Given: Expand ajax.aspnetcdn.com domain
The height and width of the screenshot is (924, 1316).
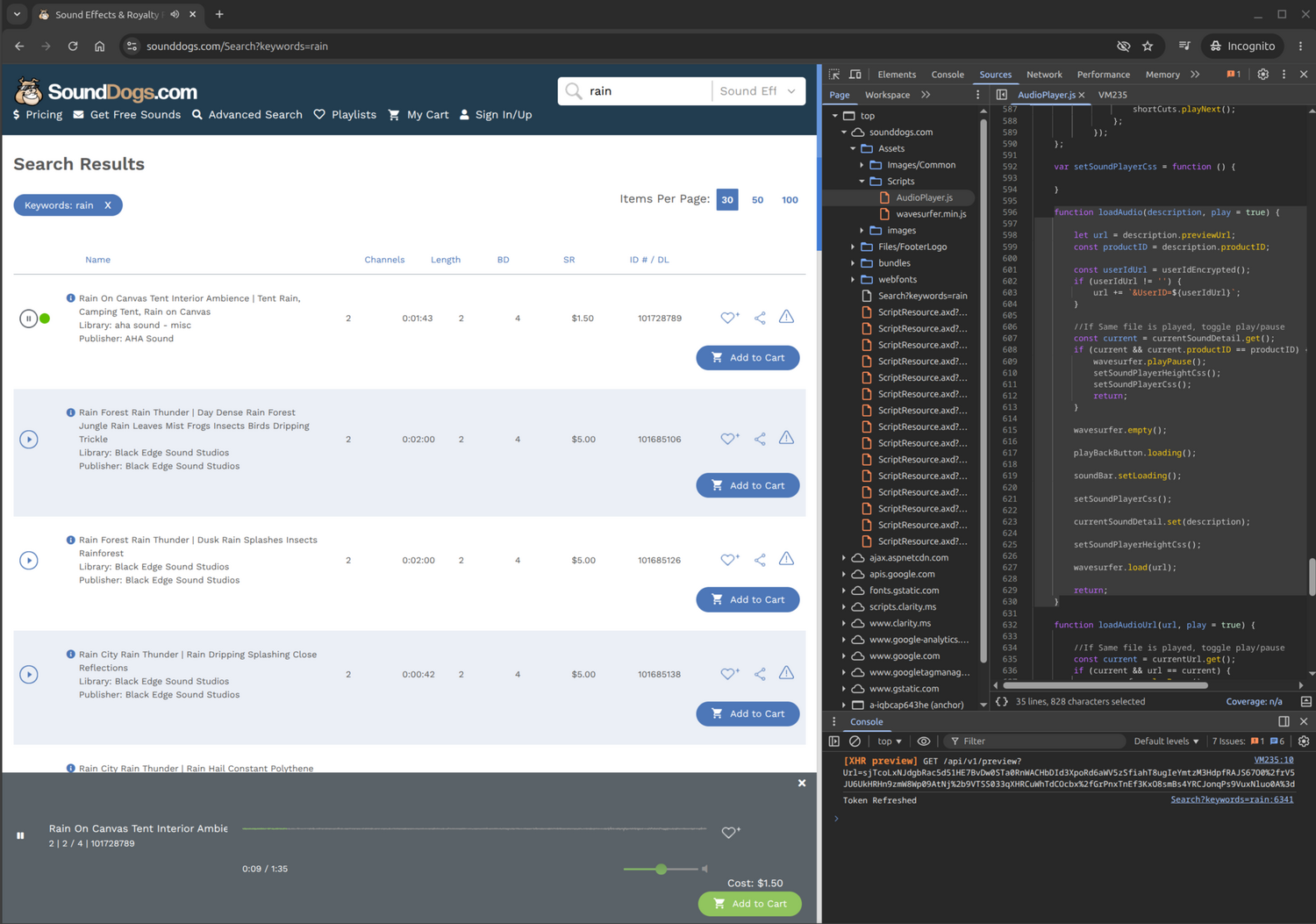Looking at the screenshot, I should pos(844,558).
